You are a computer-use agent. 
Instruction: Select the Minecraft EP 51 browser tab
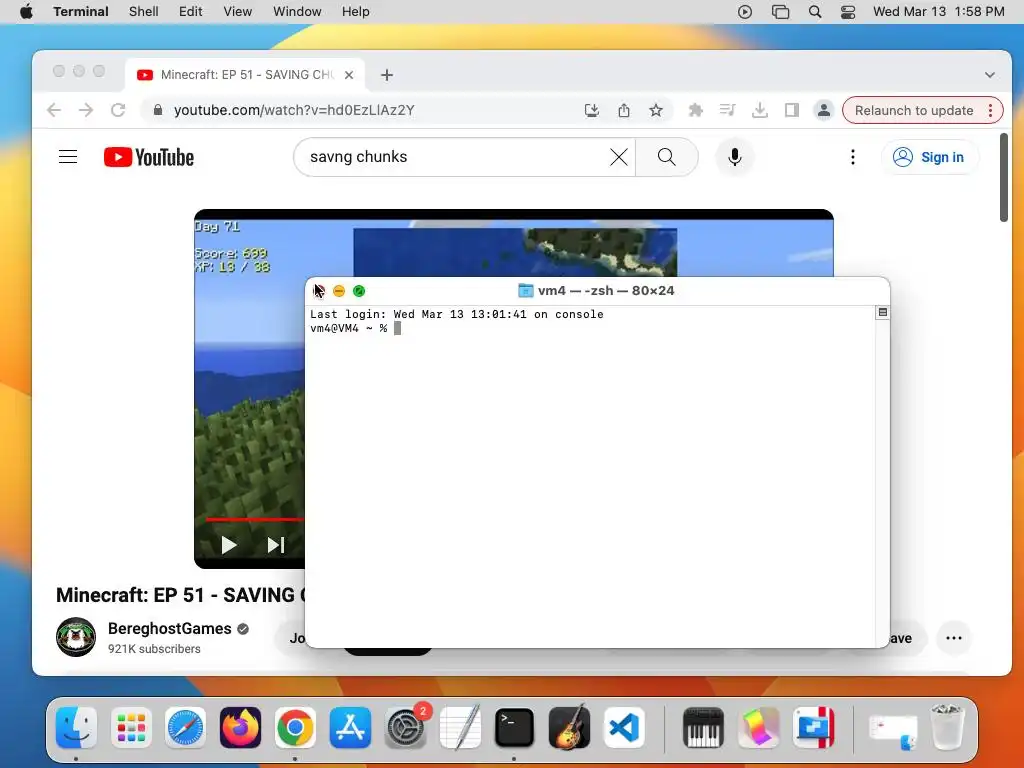coord(245,75)
